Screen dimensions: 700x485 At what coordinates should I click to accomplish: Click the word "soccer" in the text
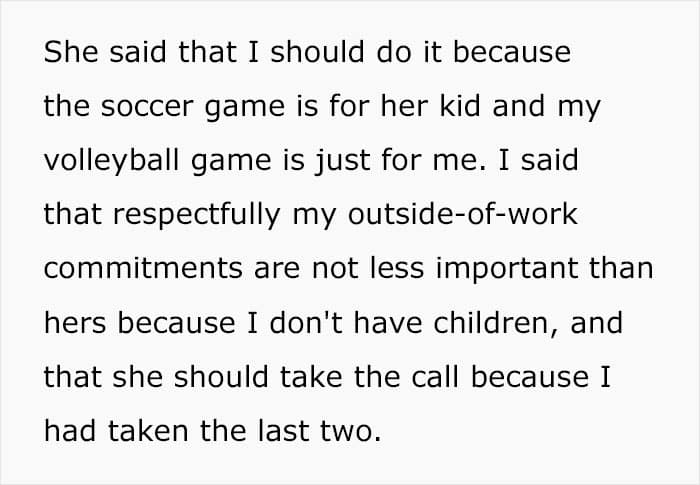click(x=147, y=107)
